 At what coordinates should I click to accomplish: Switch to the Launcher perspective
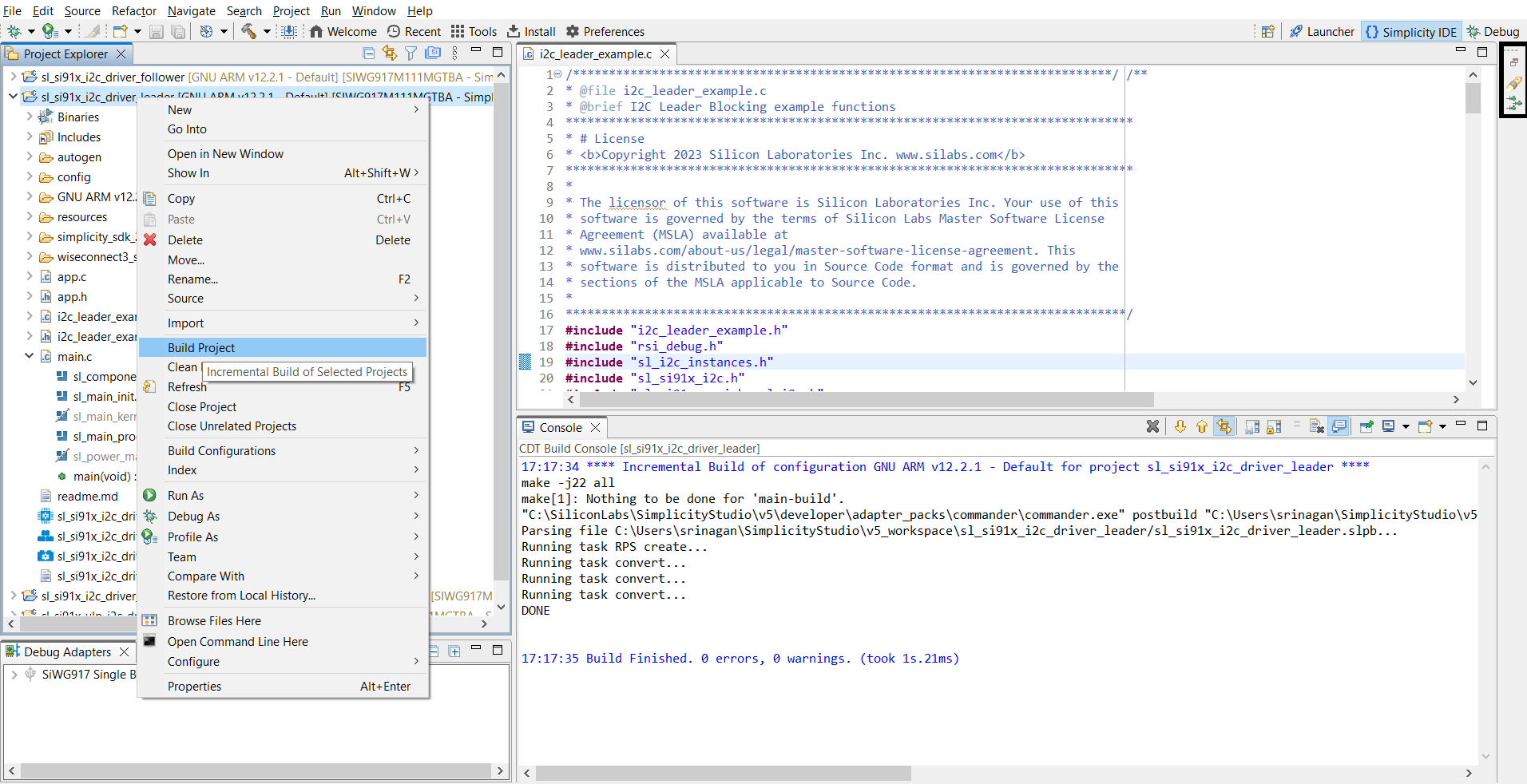pyautogui.click(x=1322, y=31)
